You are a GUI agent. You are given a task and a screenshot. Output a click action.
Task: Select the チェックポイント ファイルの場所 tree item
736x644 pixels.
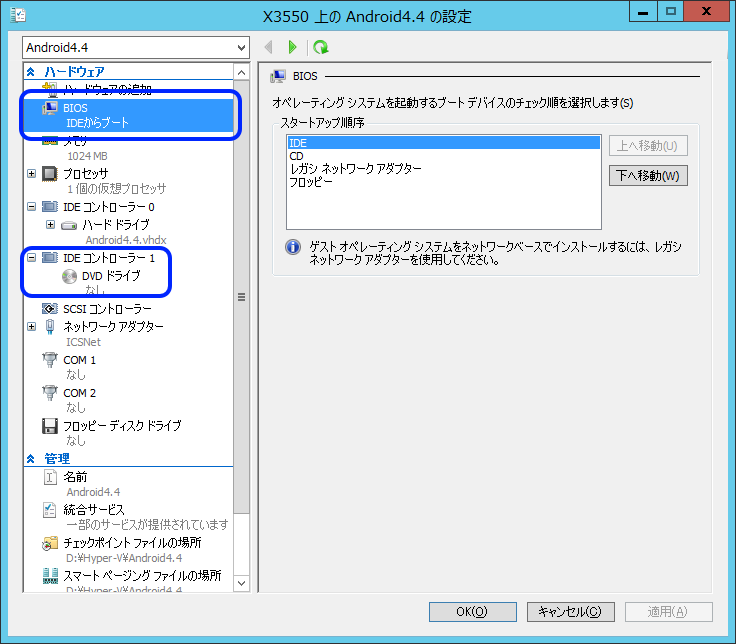point(132,543)
